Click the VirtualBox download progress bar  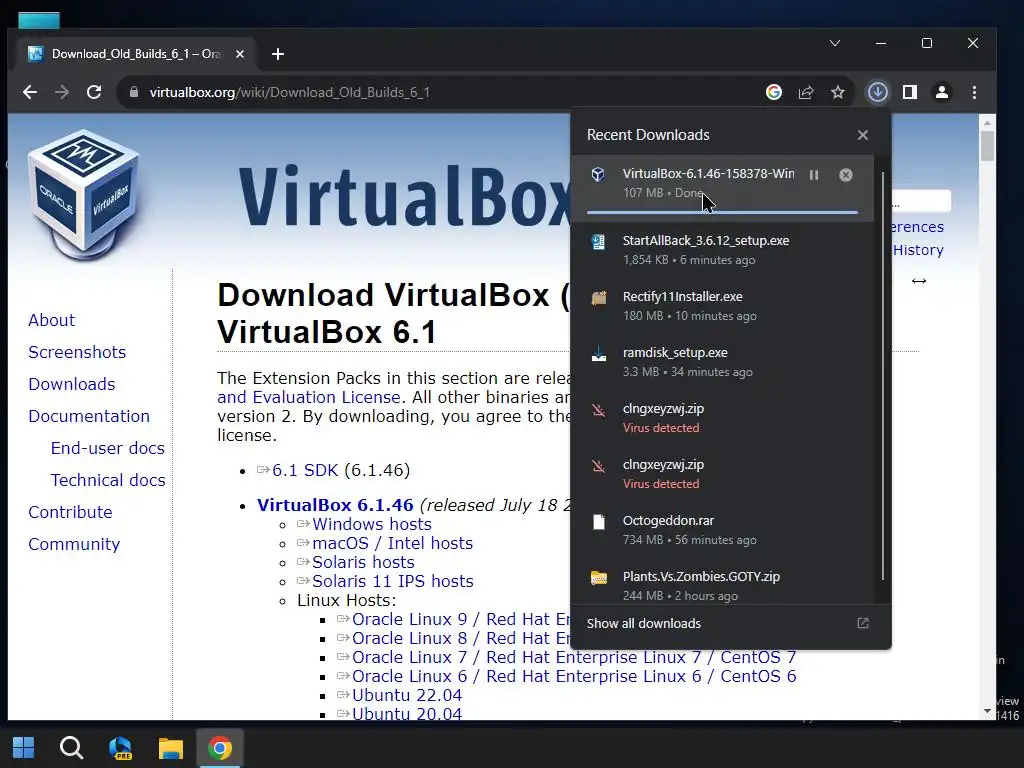tap(722, 212)
